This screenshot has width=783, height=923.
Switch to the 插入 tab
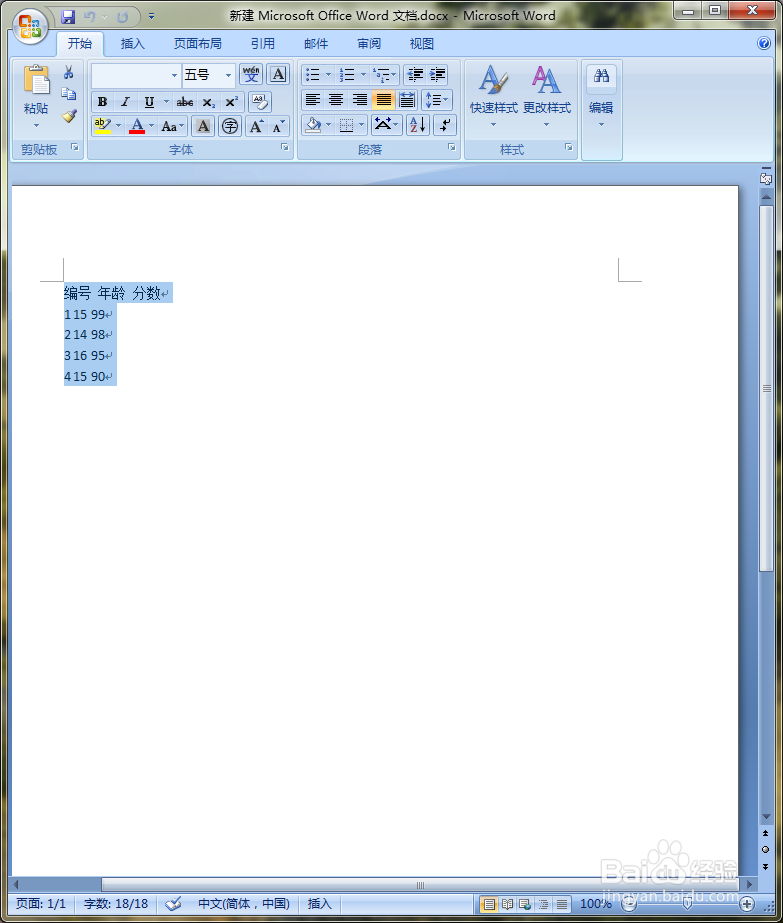[132, 44]
